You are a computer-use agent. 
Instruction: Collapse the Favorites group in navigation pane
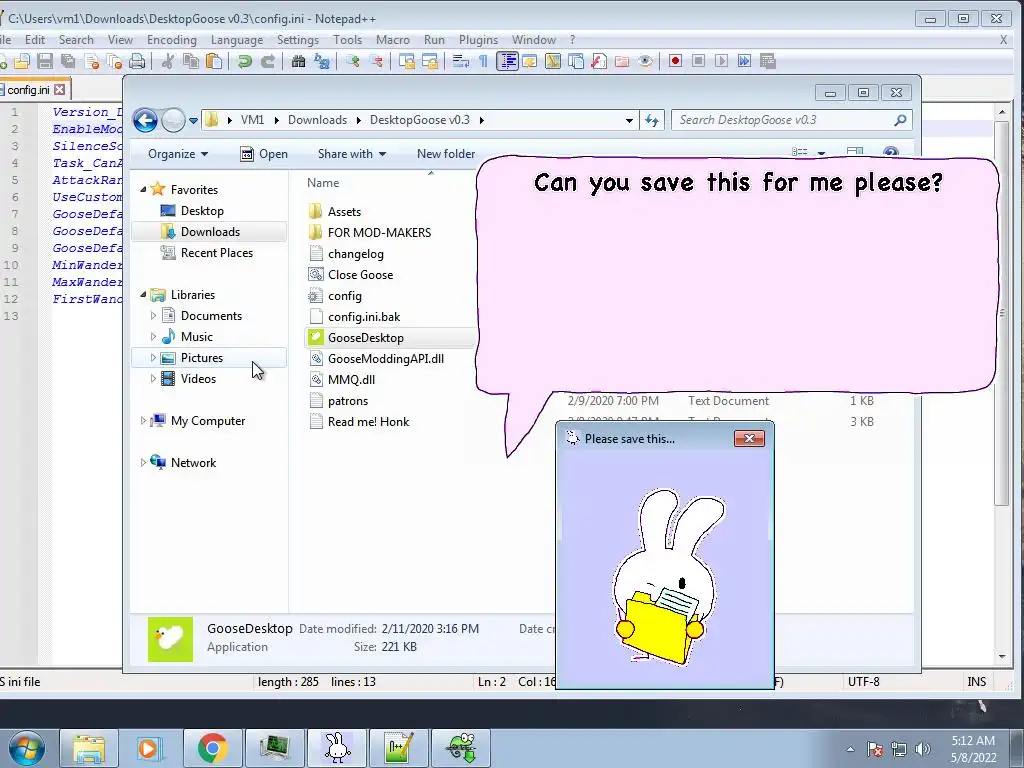[x=143, y=189]
